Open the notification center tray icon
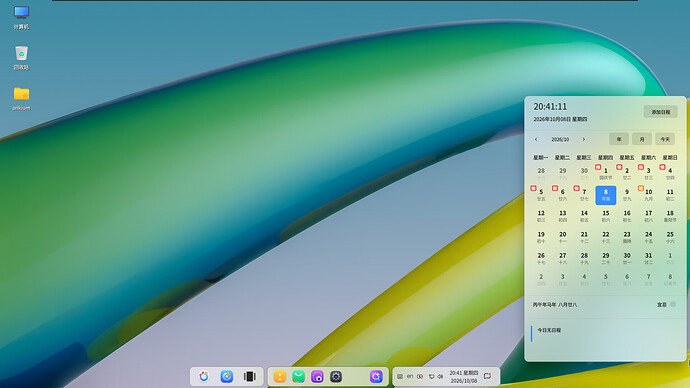The height and width of the screenshot is (388, 690). point(488,376)
